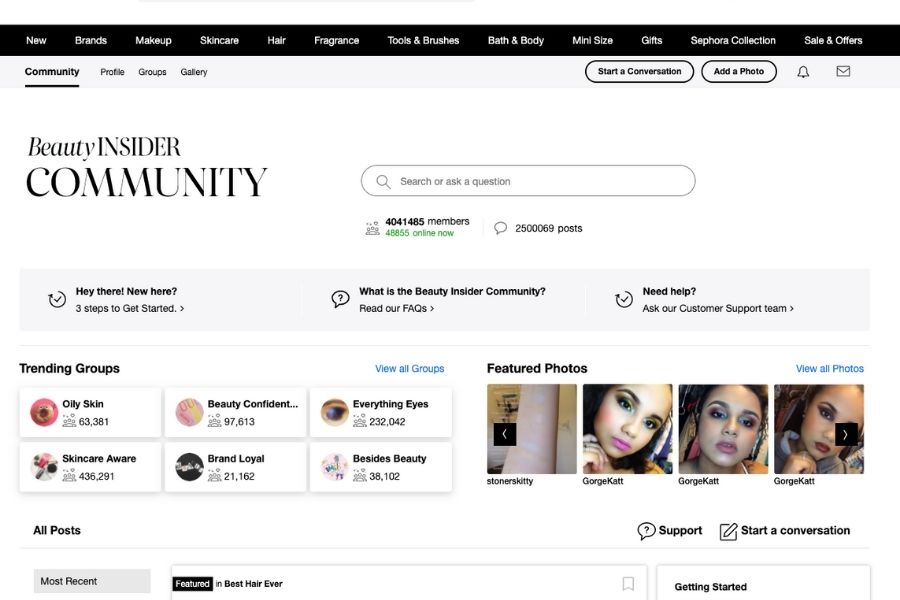Screen dimensions: 900x600
Task: Open the Oily Skin group name
Action: pyautogui.click(x=83, y=404)
